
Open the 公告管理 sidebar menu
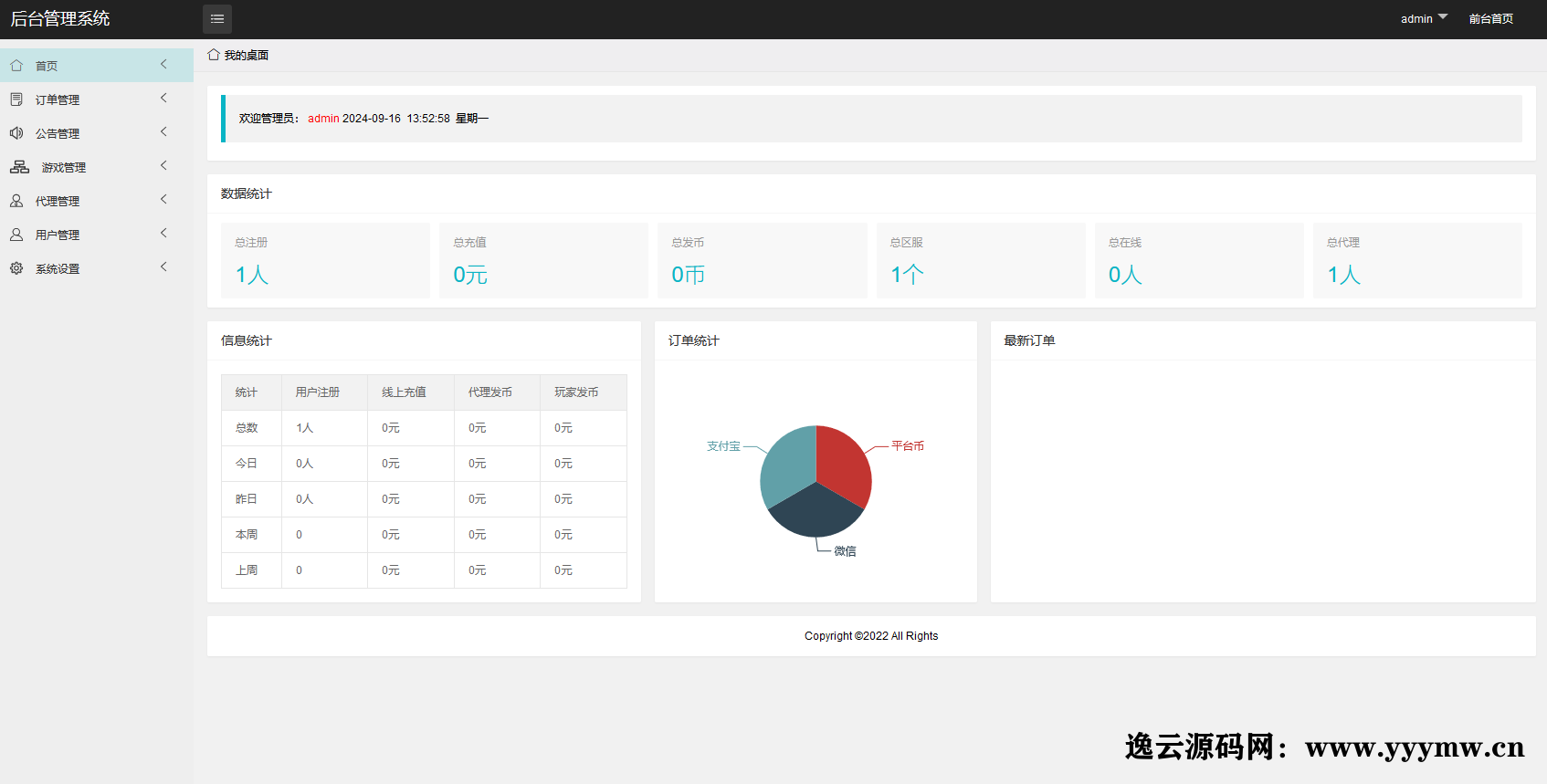tap(97, 133)
